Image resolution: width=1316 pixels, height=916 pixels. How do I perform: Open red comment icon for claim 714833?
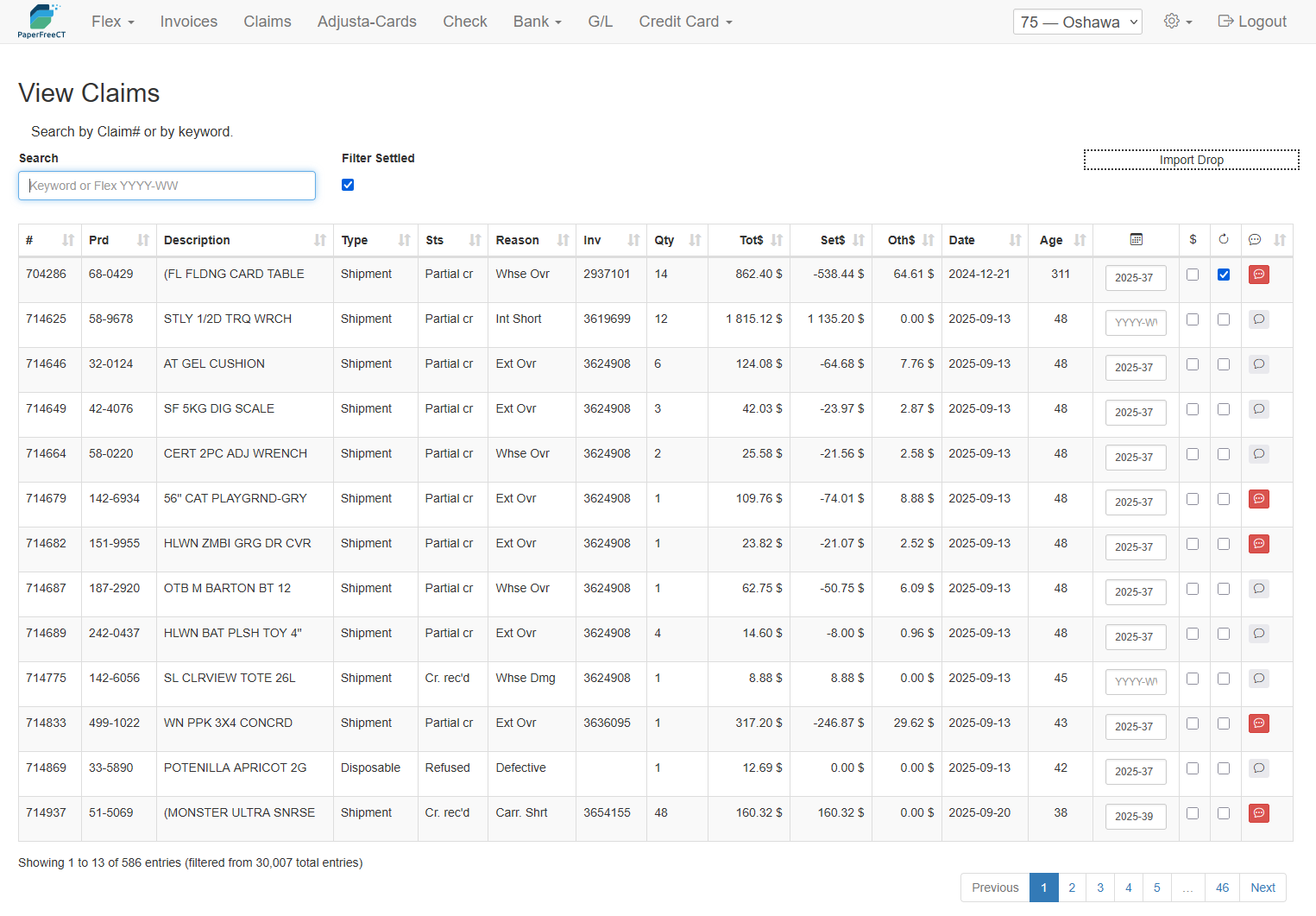click(1259, 723)
